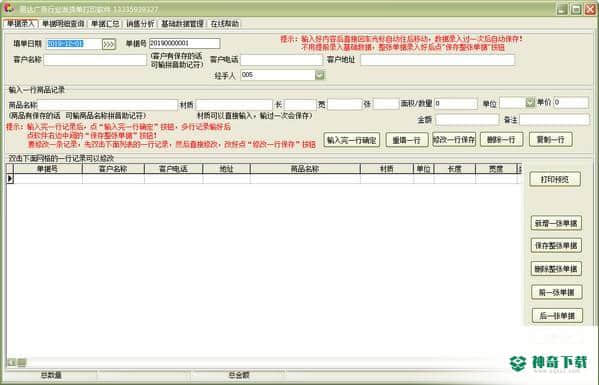Screen dimensions: 599x385
Task: Click the 输入完一行确定 button
Action: click(351, 140)
